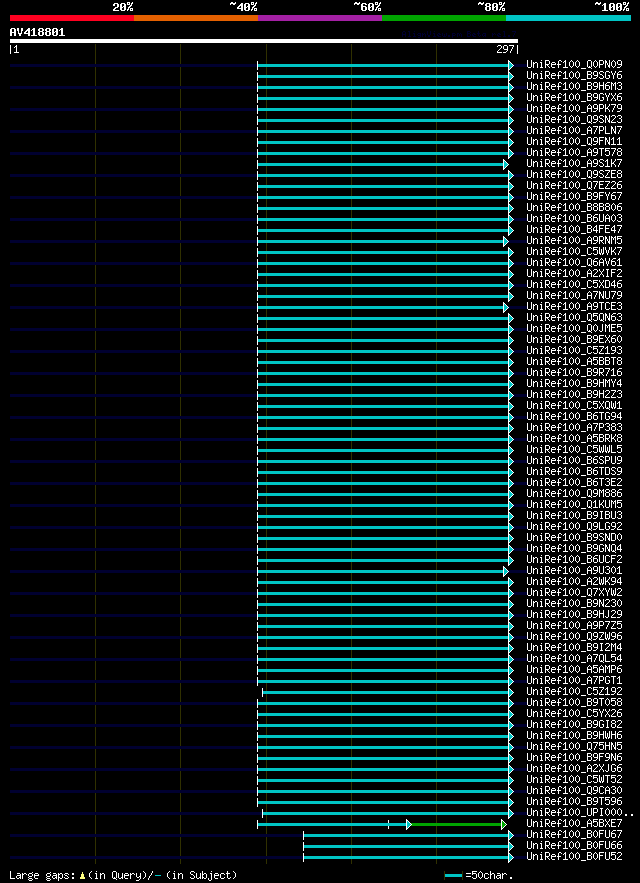This screenshot has width=640, height=883.
Task: Select the UniRef100_B6SPU9 hit label
Action: tap(575, 460)
